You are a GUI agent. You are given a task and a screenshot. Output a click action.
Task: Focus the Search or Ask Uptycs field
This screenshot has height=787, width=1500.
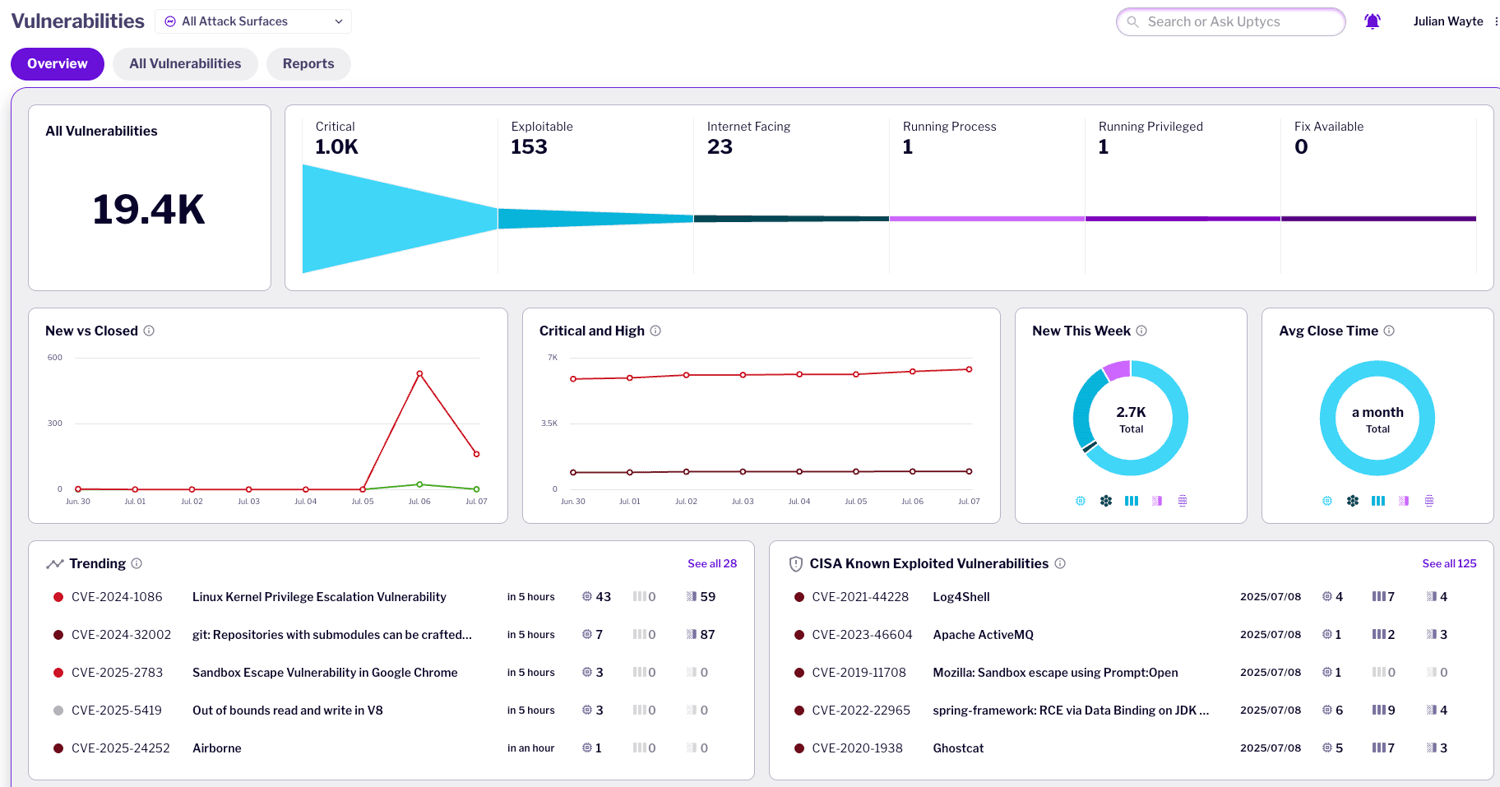(x=1231, y=21)
